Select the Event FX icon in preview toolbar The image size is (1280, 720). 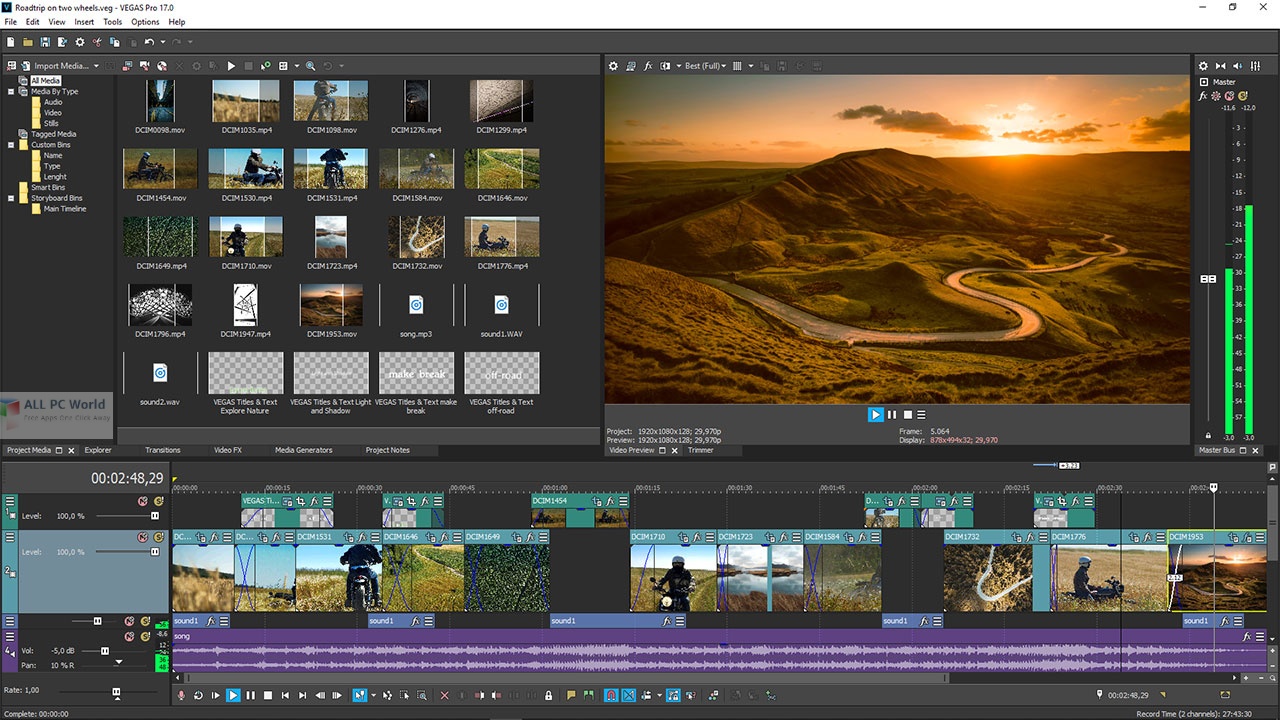(x=648, y=65)
